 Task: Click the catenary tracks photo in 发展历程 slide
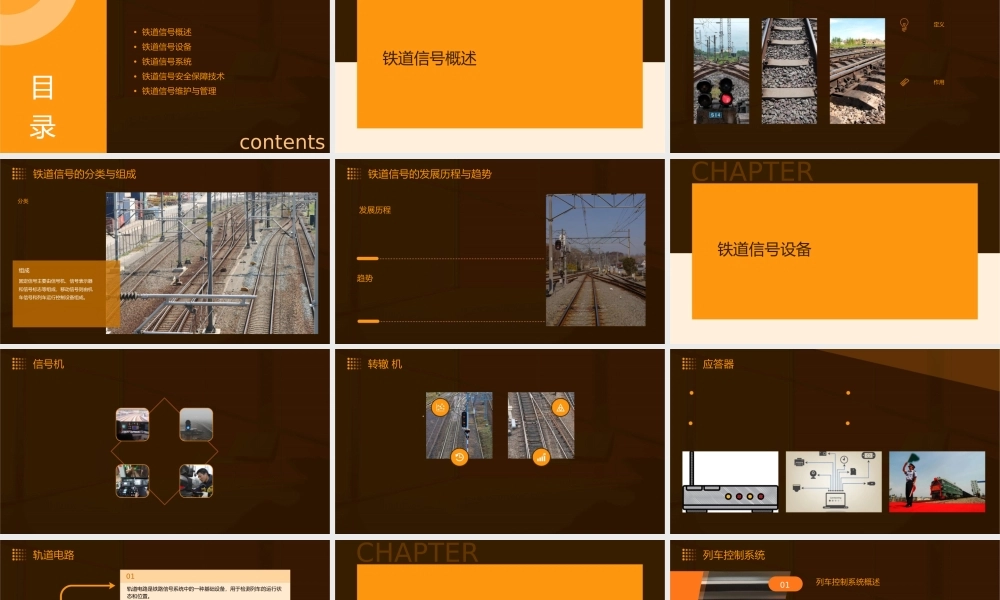596,260
